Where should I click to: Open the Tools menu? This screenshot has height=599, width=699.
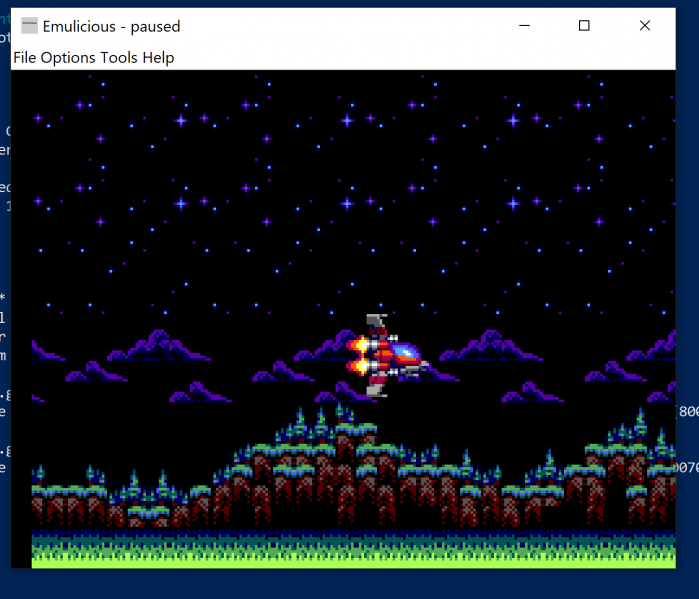tap(119, 57)
